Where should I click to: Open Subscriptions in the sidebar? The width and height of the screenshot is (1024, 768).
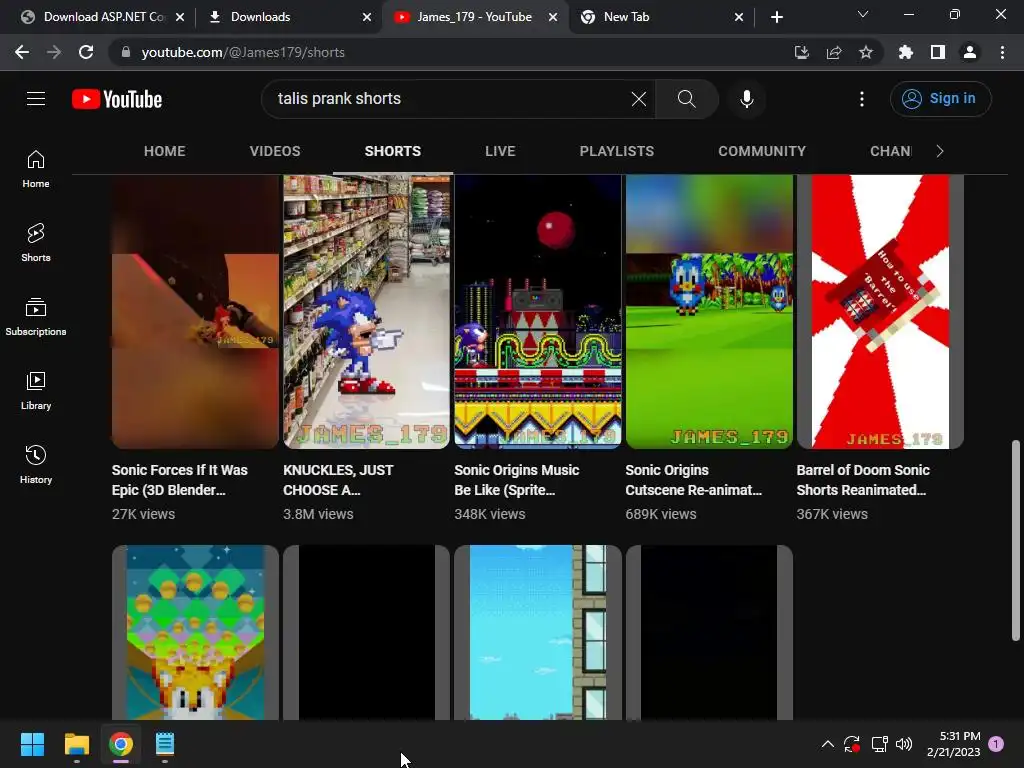click(x=36, y=317)
